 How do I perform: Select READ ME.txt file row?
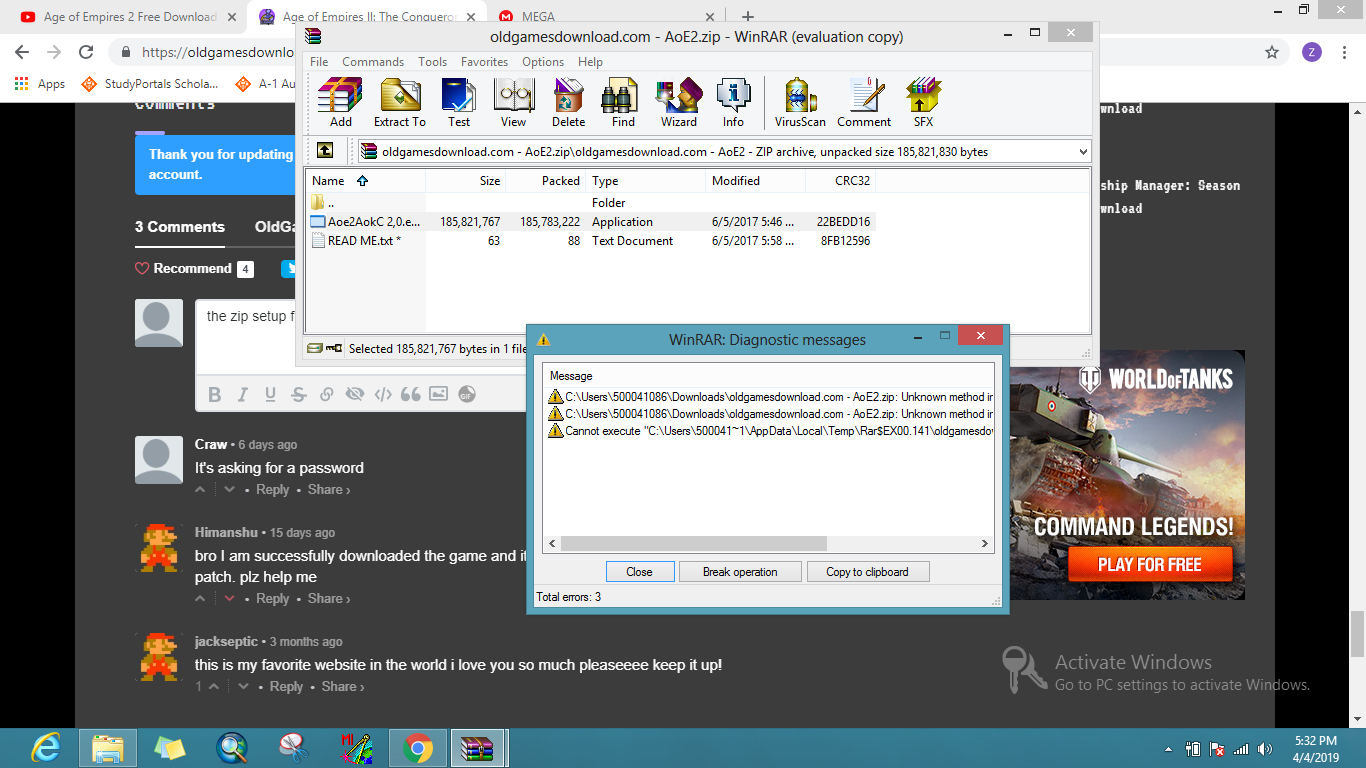click(590, 241)
